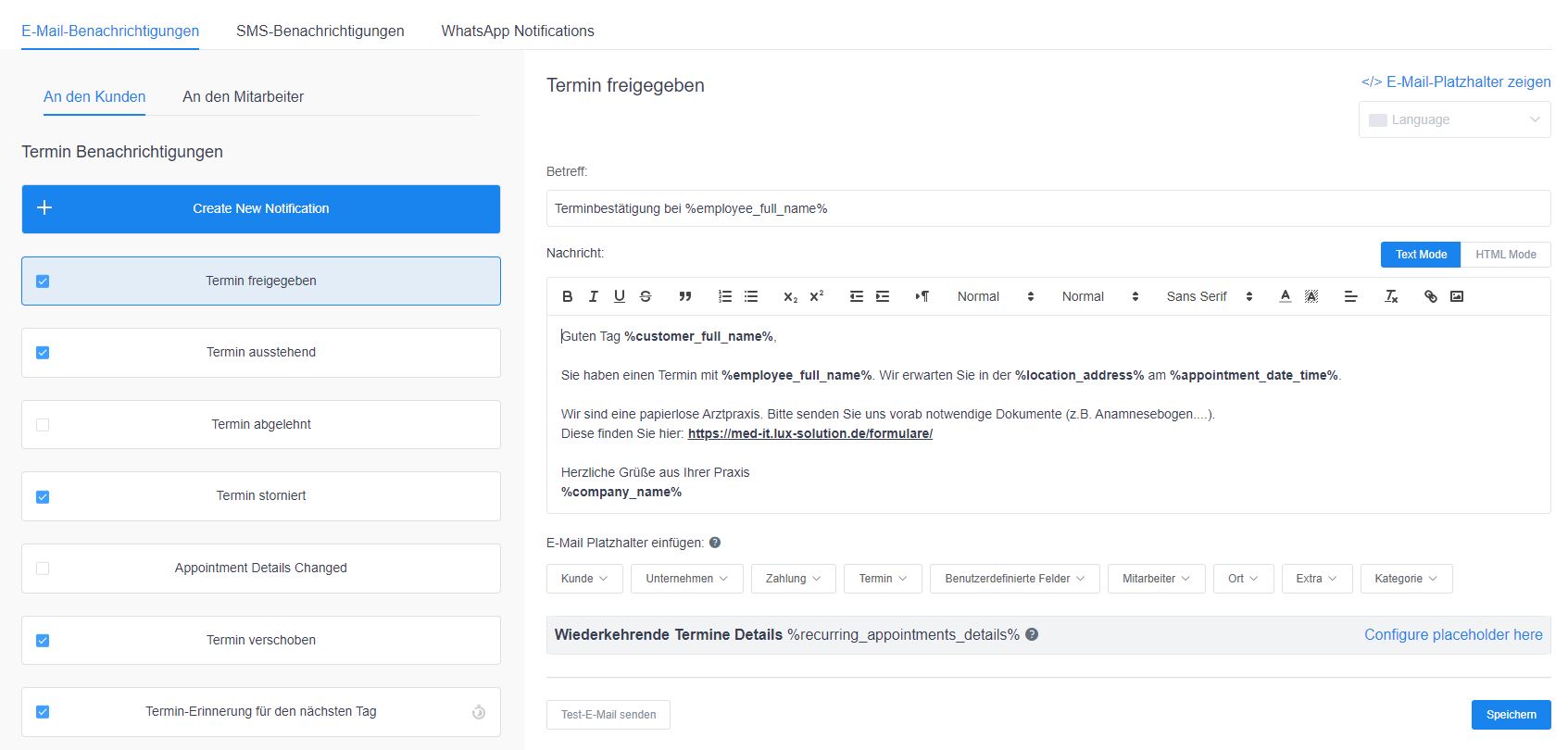Open the font size Normal dropdown
1568x750 pixels.
[1099, 296]
